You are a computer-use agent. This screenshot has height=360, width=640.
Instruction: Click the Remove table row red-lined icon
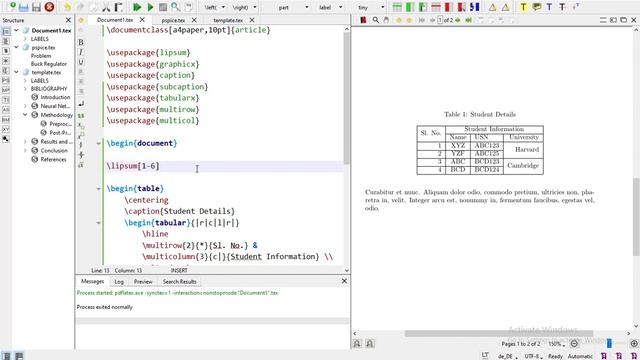pos(436,7)
